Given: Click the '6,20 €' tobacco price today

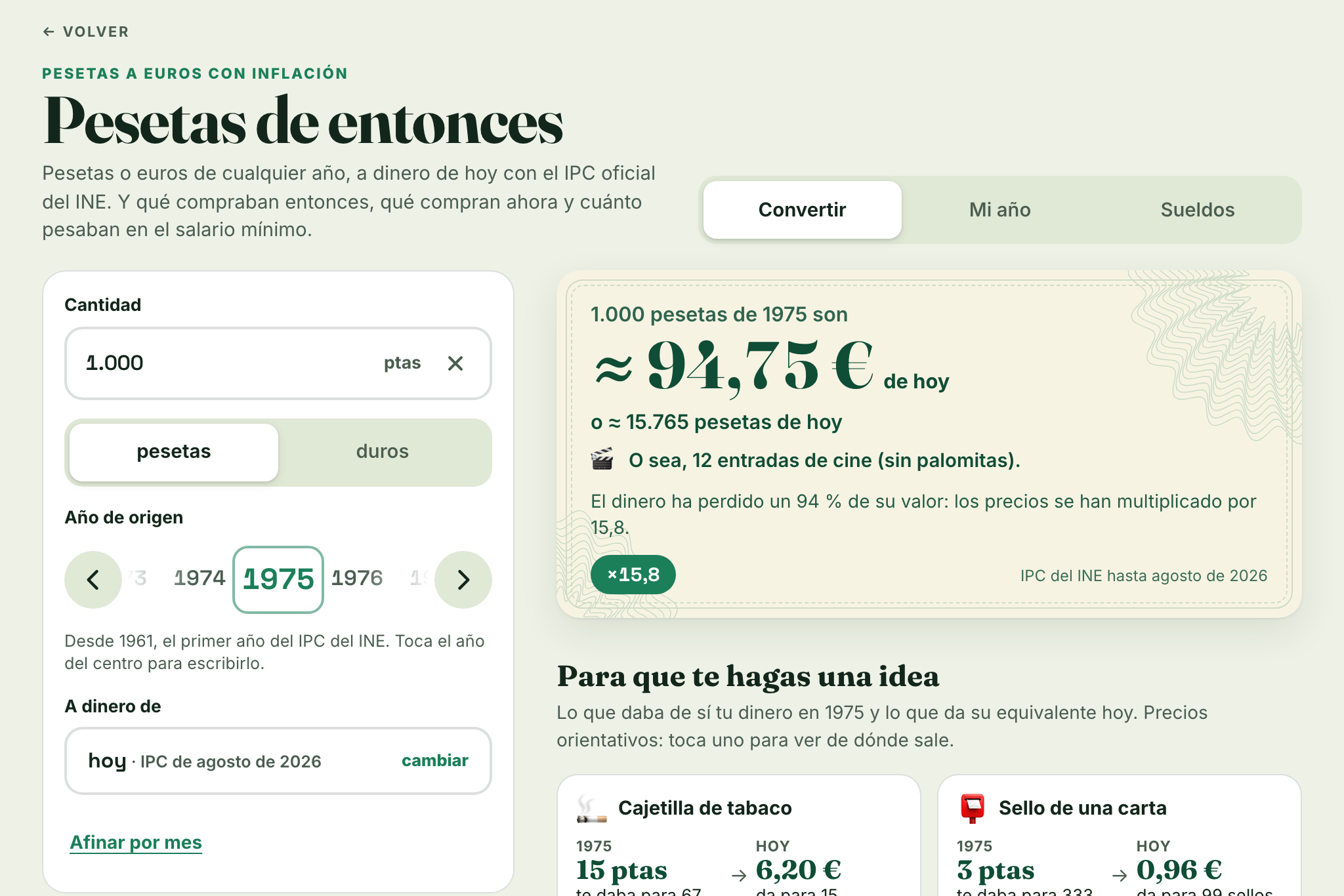Looking at the screenshot, I should point(798,871).
